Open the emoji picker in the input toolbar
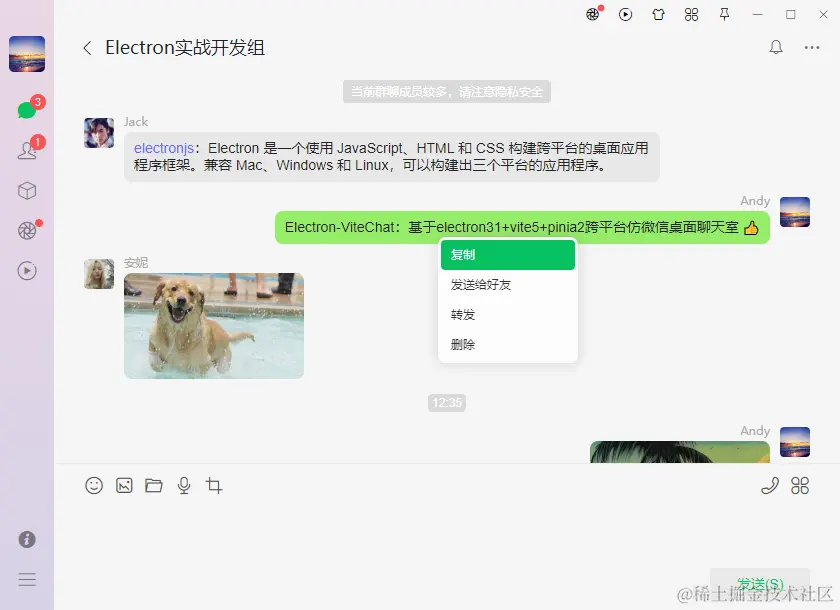The width and height of the screenshot is (840, 610). pos(94,485)
